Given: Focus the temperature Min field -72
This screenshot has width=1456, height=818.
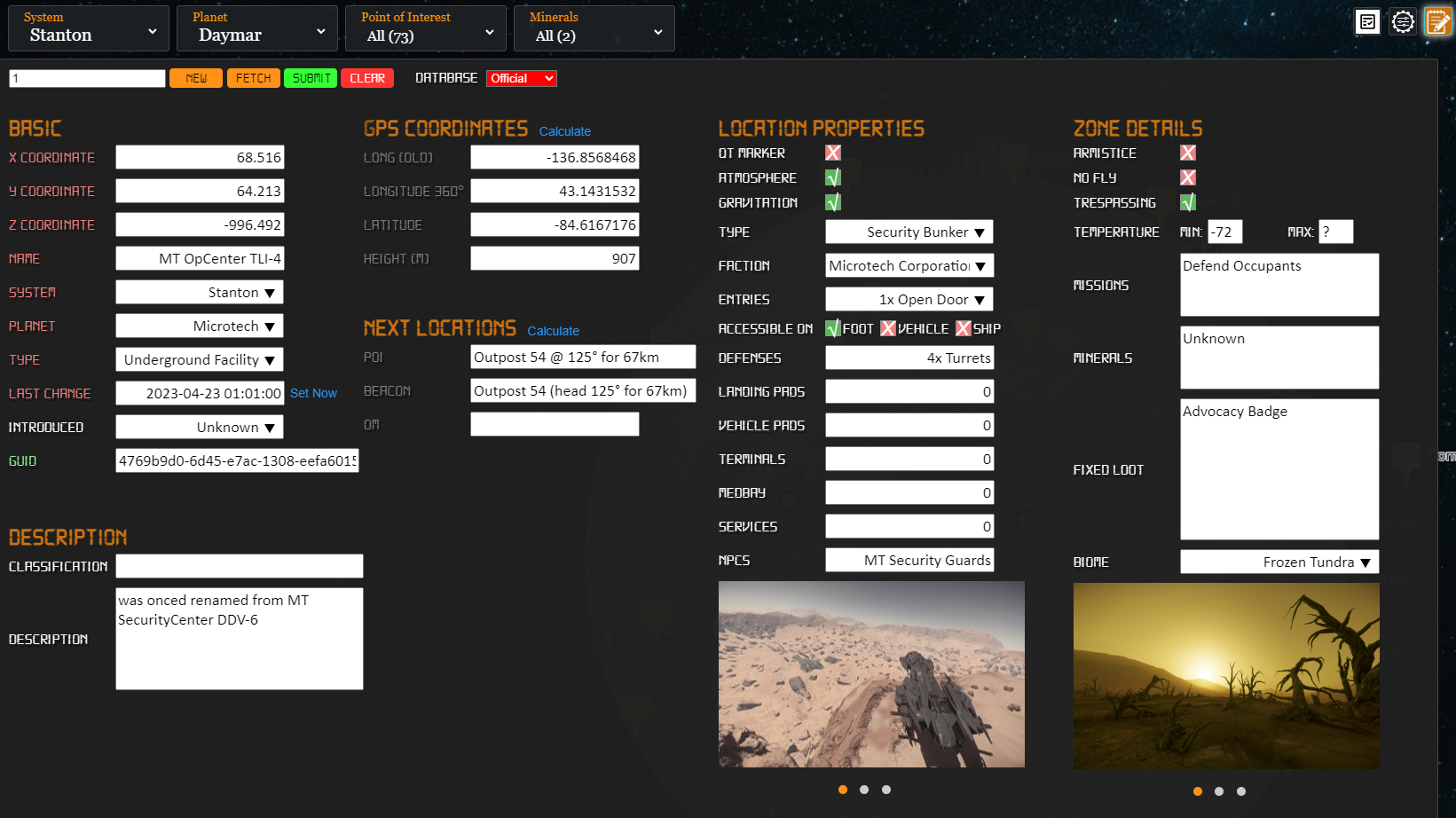Looking at the screenshot, I should click(1225, 232).
